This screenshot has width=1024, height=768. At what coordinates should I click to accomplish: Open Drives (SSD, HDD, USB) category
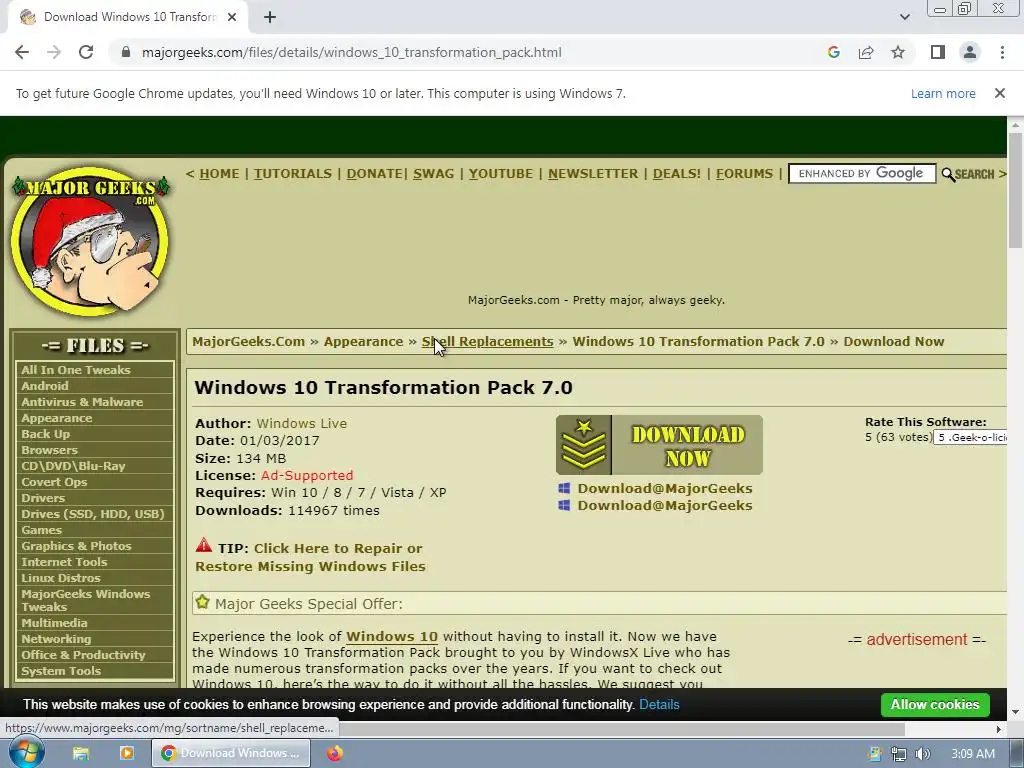pos(93,514)
